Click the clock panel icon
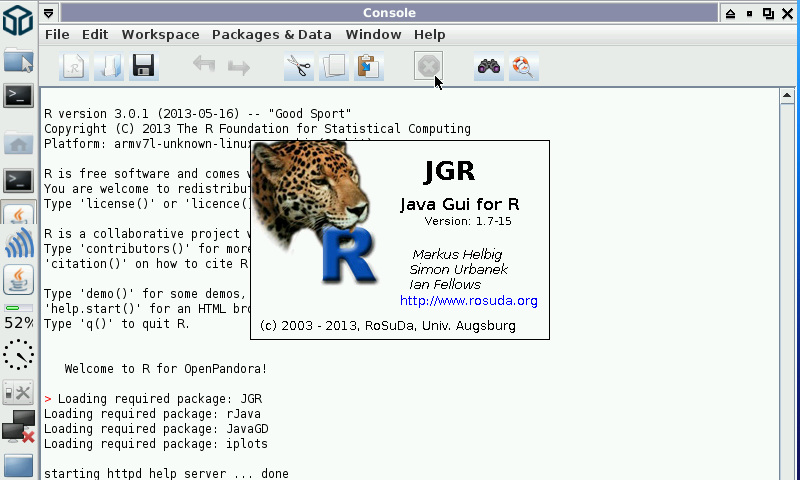The image size is (800, 480). tap(18, 355)
